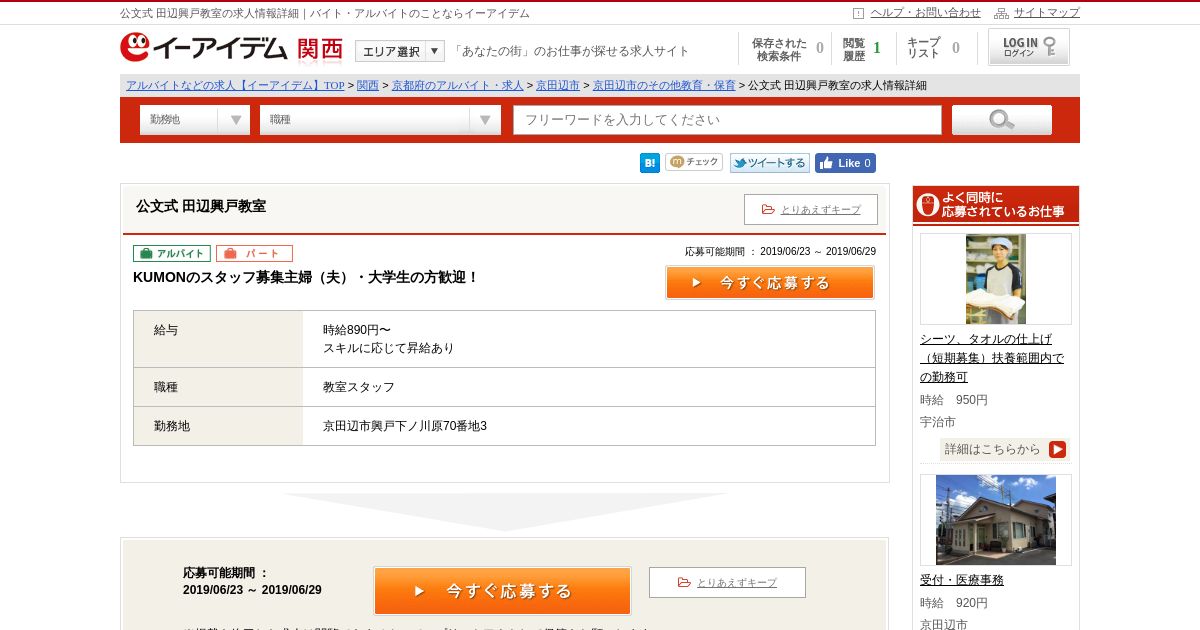1200x630 pixels.
Task: Click lower 今すぐ応募する button
Action: [502, 591]
